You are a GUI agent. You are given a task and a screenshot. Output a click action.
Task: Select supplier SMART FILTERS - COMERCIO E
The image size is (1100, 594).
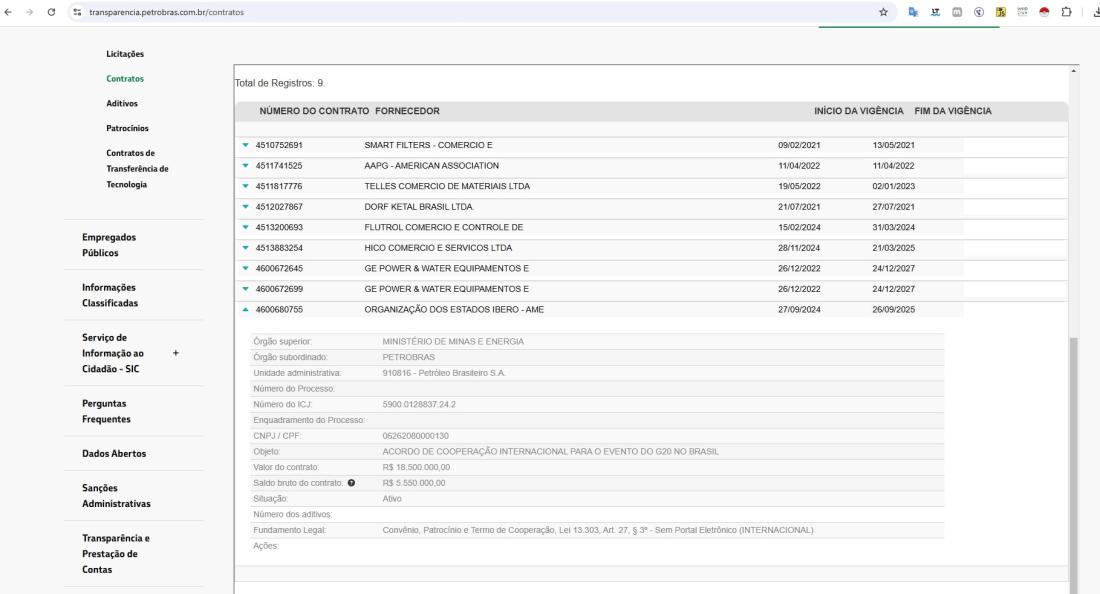coord(429,145)
